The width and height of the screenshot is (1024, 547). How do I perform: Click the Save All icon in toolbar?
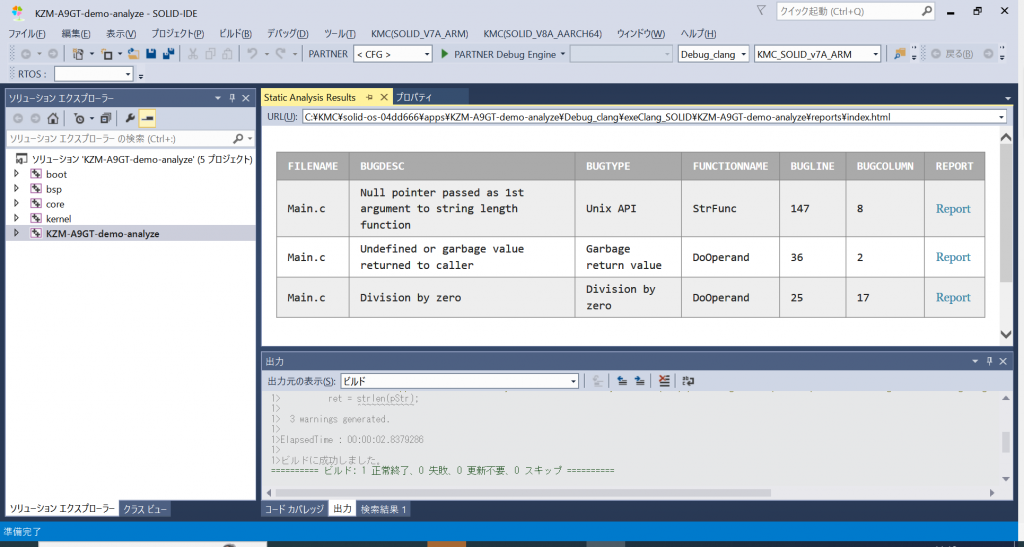[168, 53]
